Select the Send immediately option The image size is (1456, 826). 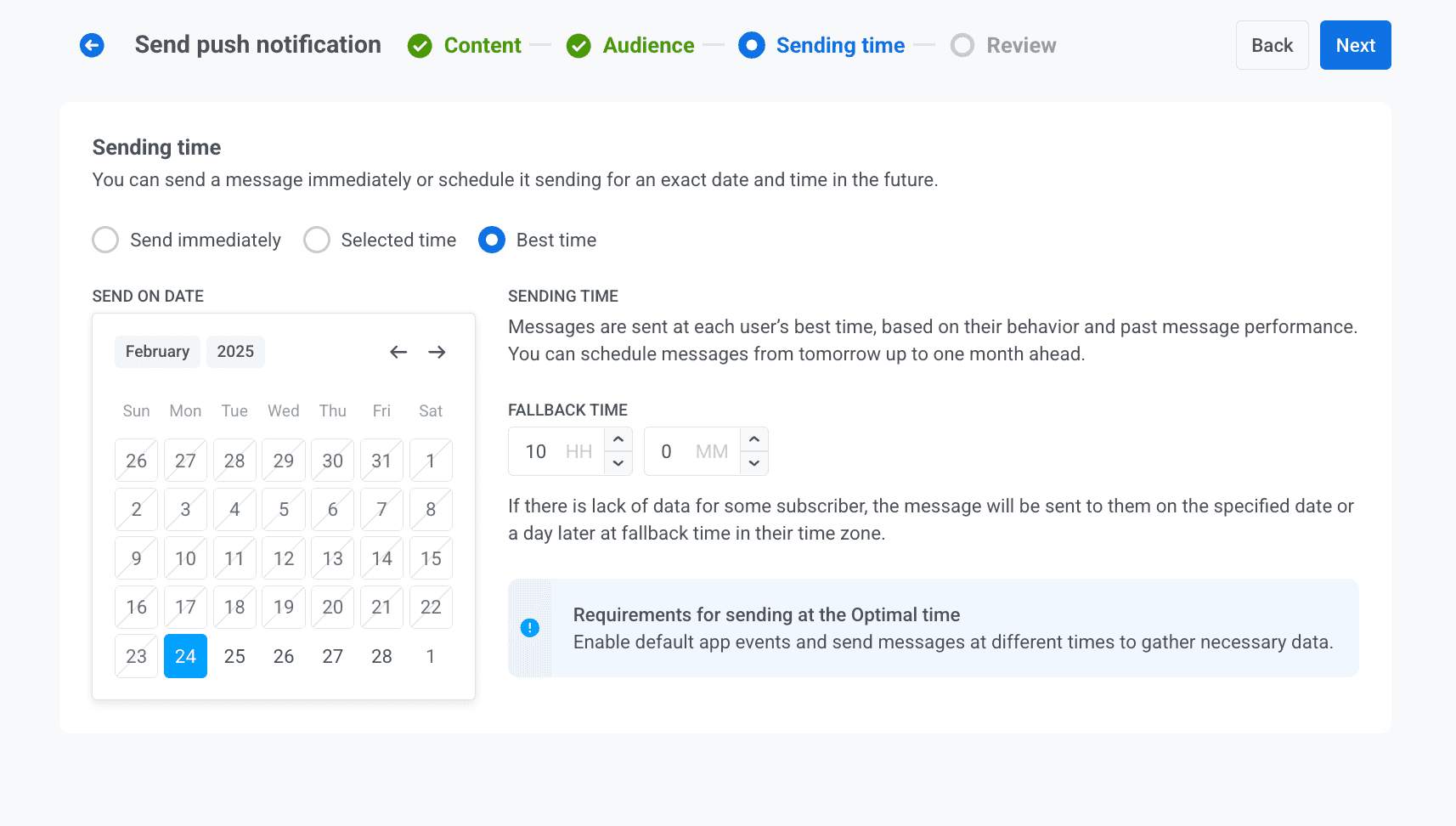(x=105, y=240)
